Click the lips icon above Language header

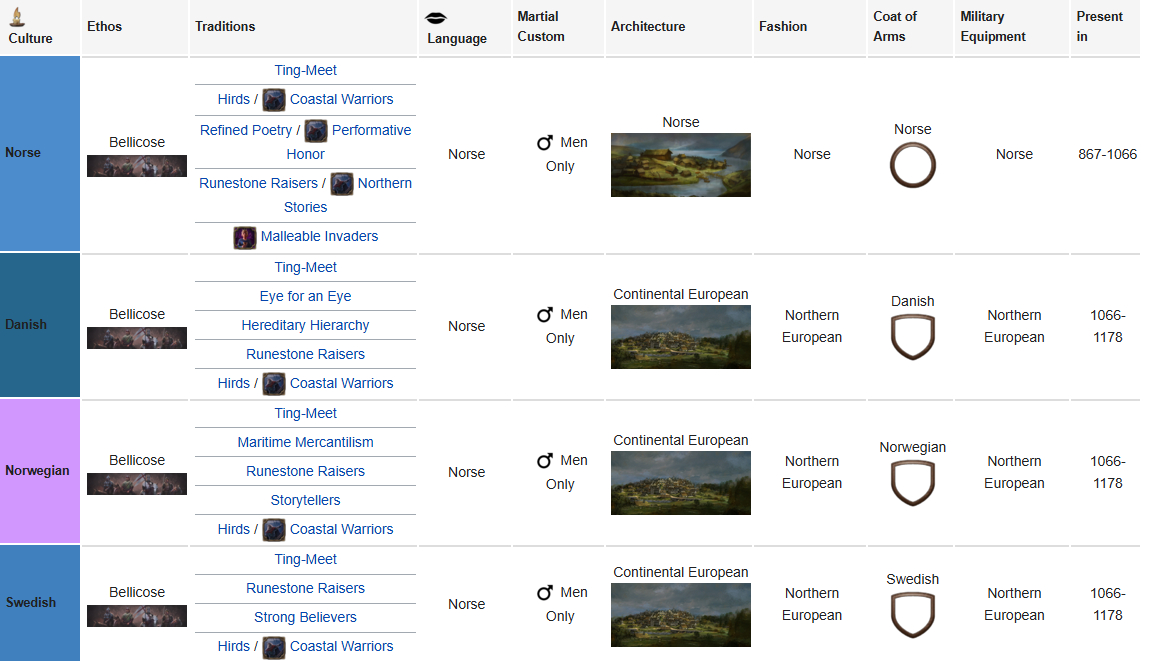pyautogui.click(x=436, y=18)
